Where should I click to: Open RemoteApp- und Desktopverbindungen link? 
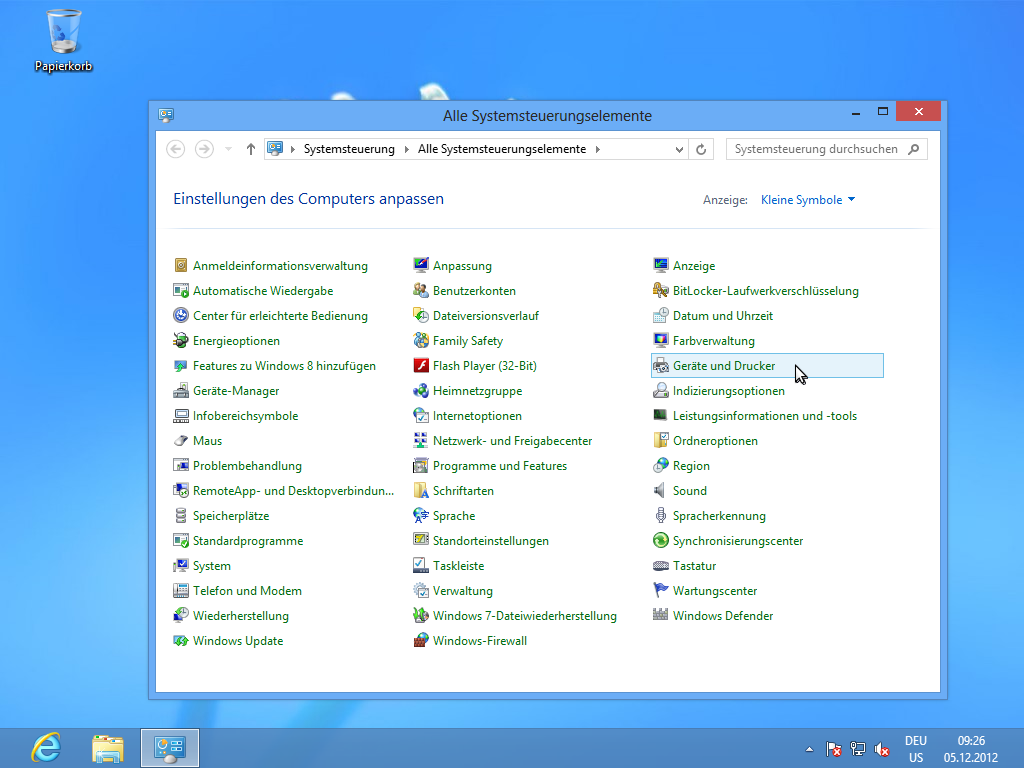293,491
